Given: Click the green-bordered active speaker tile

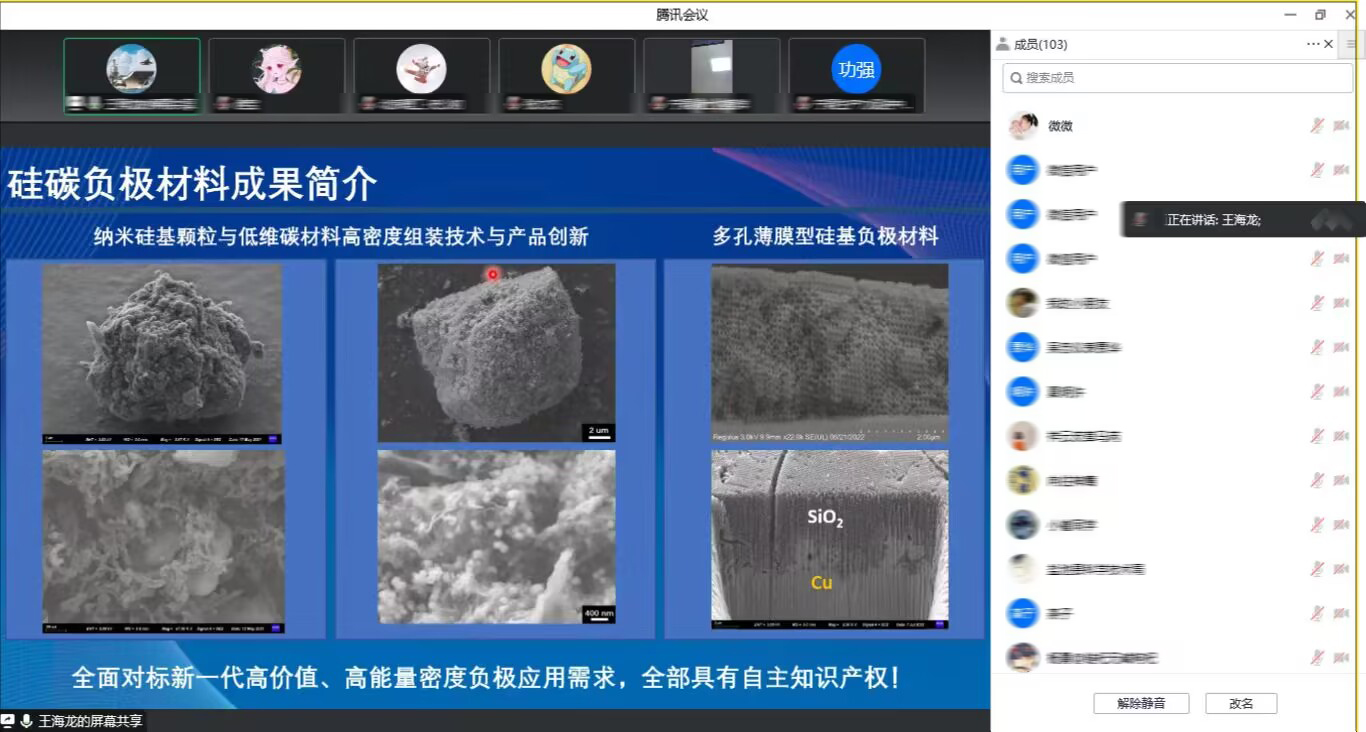Looking at the screenshot, I should tap(132, 75).
